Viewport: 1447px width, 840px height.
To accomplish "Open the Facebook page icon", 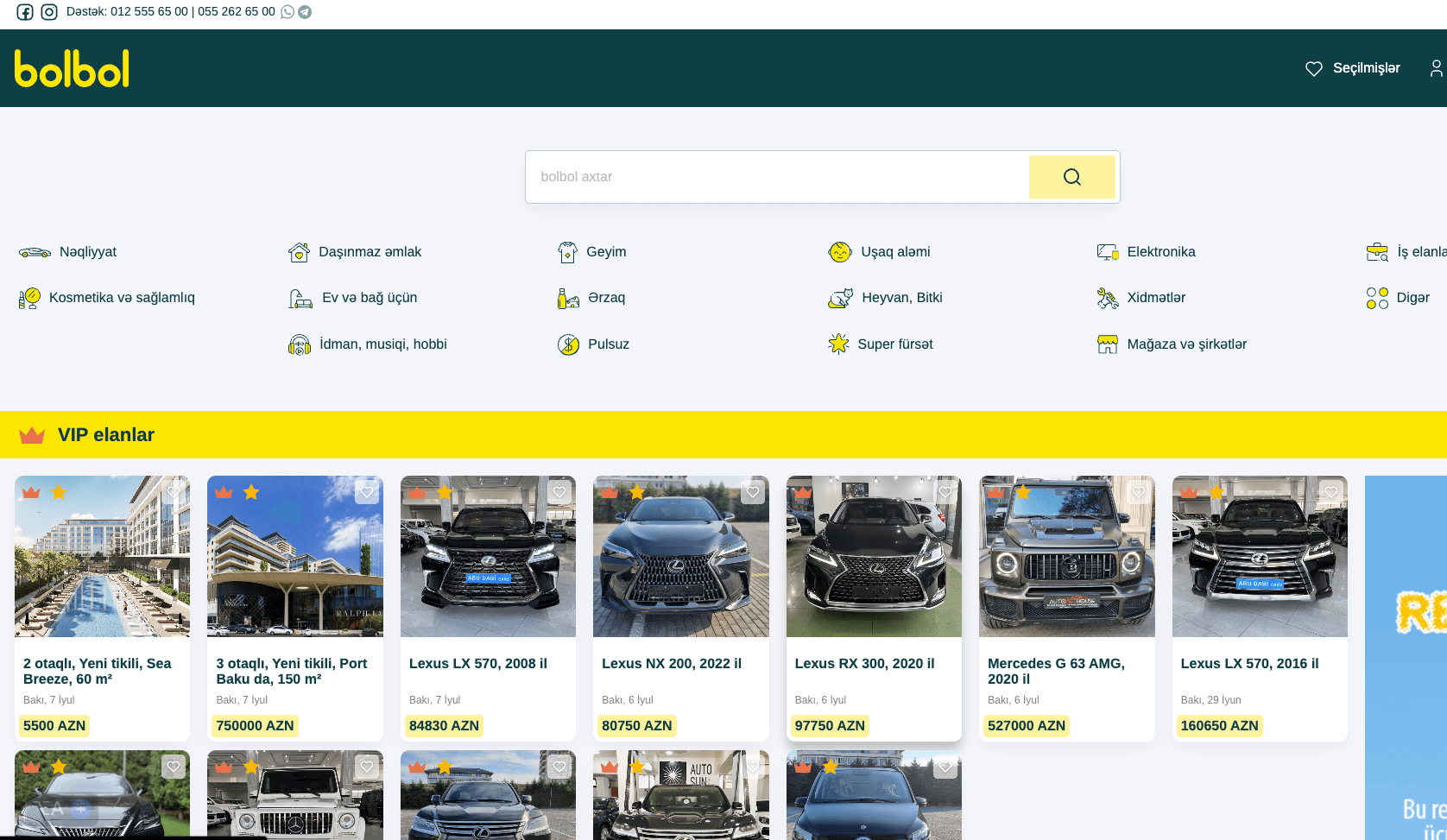I will point(25,12).
